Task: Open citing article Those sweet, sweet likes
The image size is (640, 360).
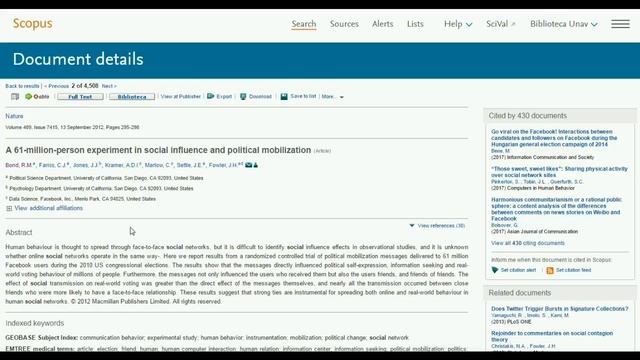Action: [559, 172]
